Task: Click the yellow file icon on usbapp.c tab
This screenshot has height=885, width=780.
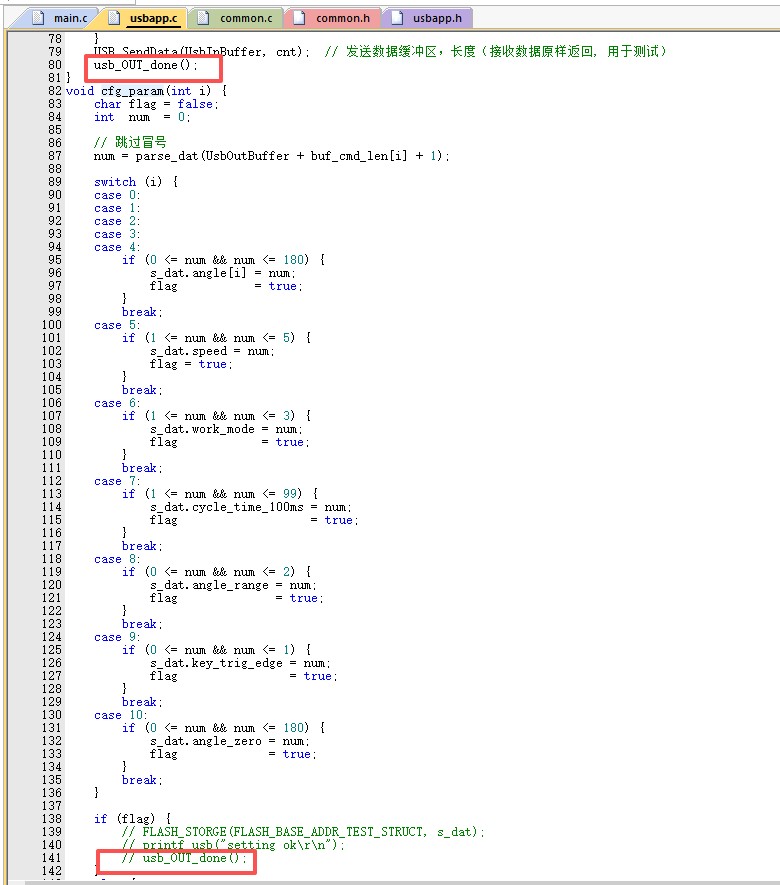Action: tap(113, 18)
